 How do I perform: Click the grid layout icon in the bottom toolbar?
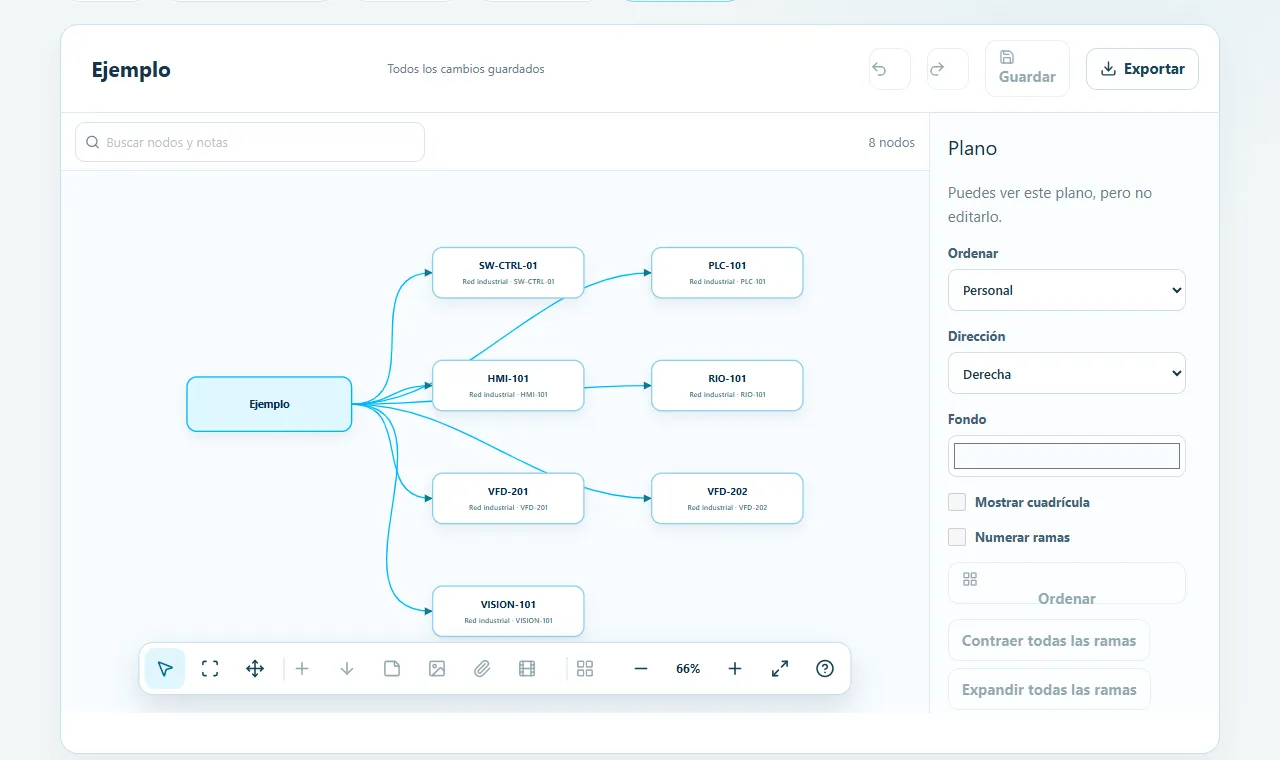point(585,669)
